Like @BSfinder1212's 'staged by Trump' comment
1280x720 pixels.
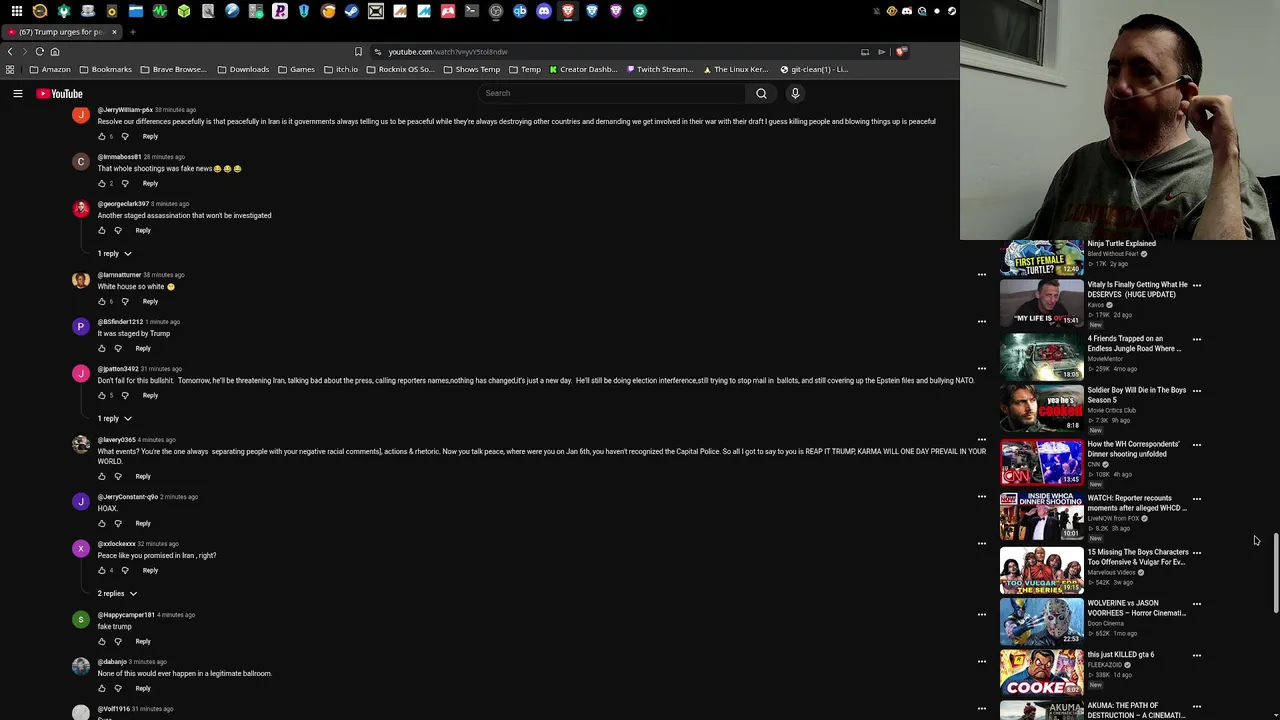101,348
